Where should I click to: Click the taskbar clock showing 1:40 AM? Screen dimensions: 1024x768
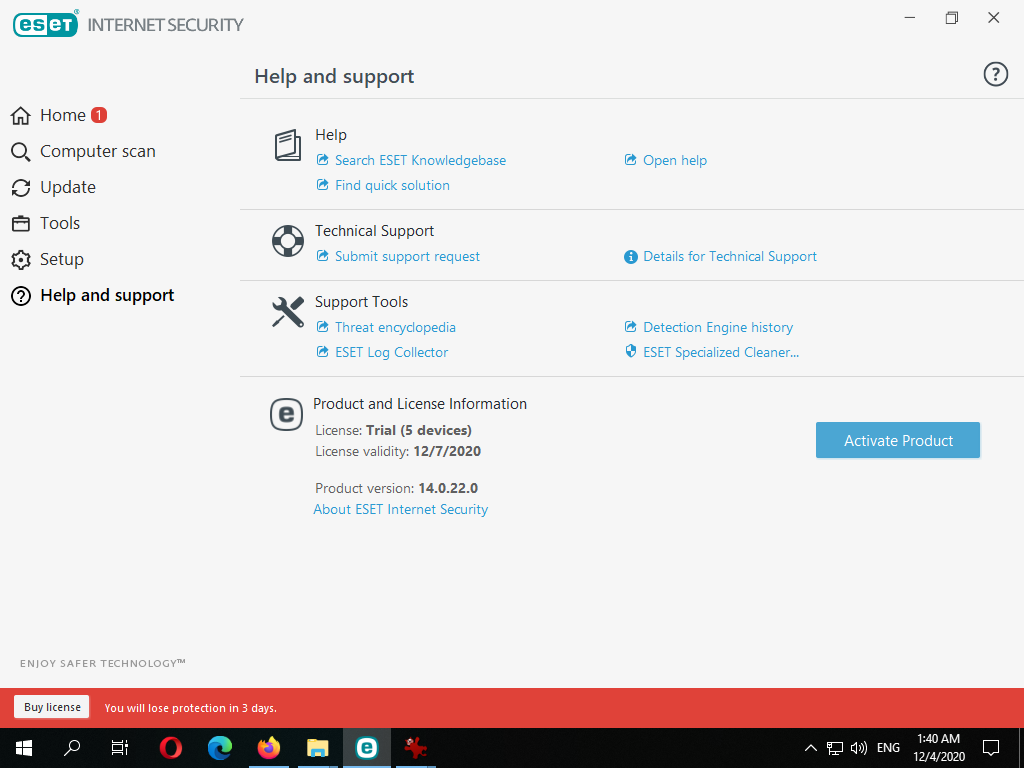(938, 748)
